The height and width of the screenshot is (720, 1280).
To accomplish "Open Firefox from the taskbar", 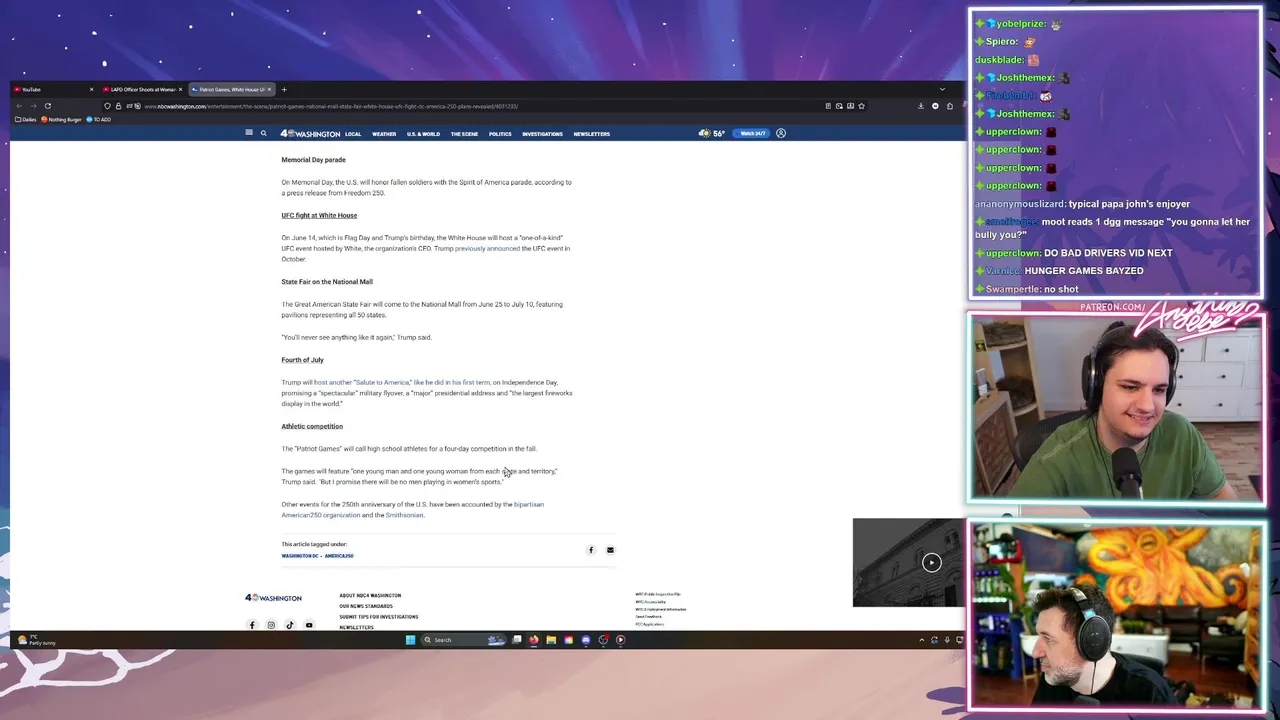I will [534, 640].
